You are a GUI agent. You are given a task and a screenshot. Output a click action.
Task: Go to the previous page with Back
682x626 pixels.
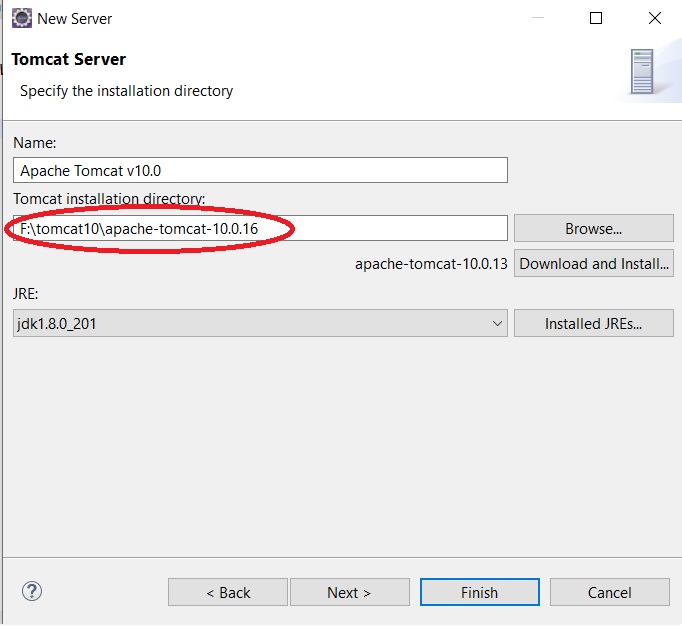tap(228, 592)
